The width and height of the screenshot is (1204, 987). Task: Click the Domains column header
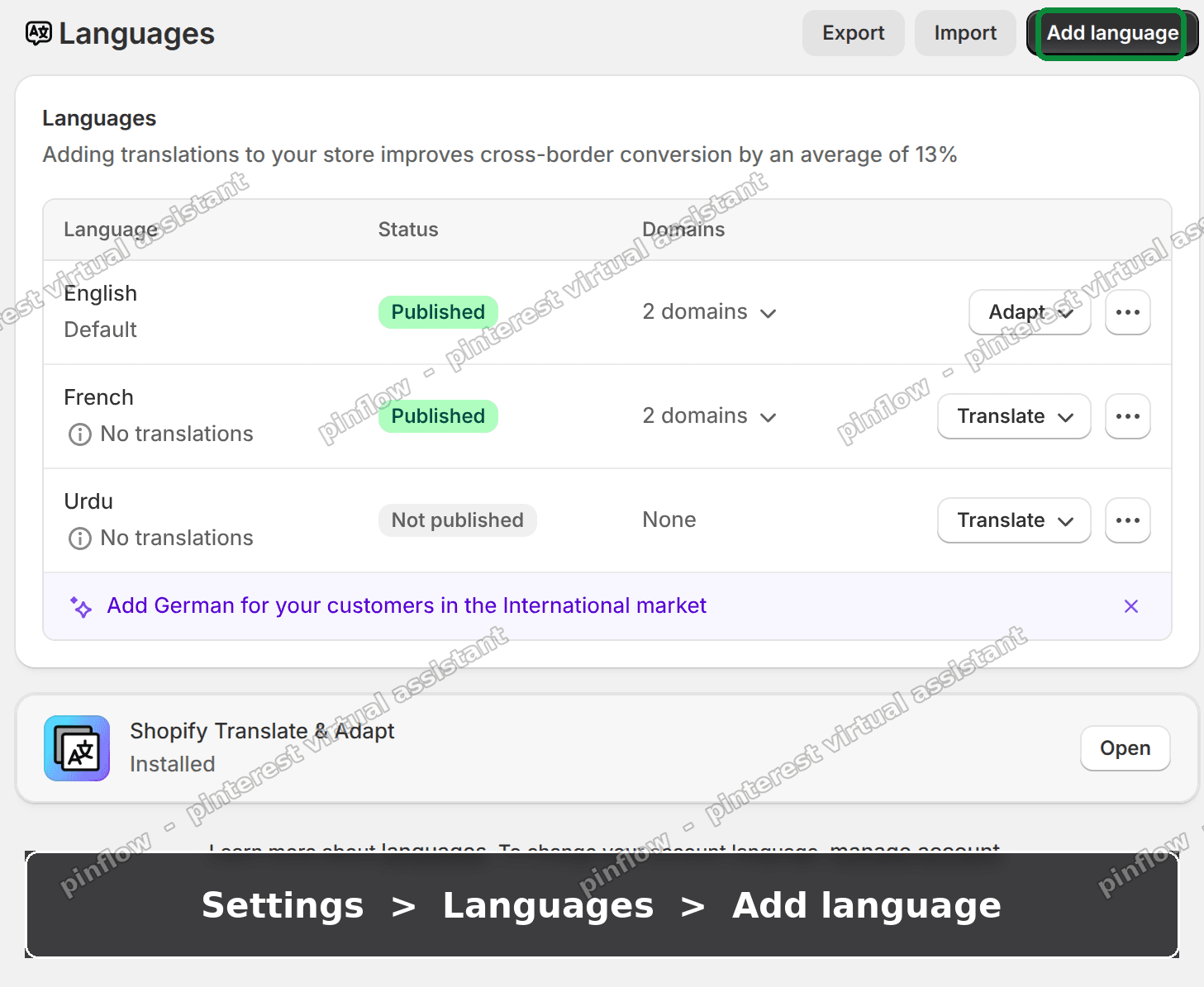click(x=683, y=230)
